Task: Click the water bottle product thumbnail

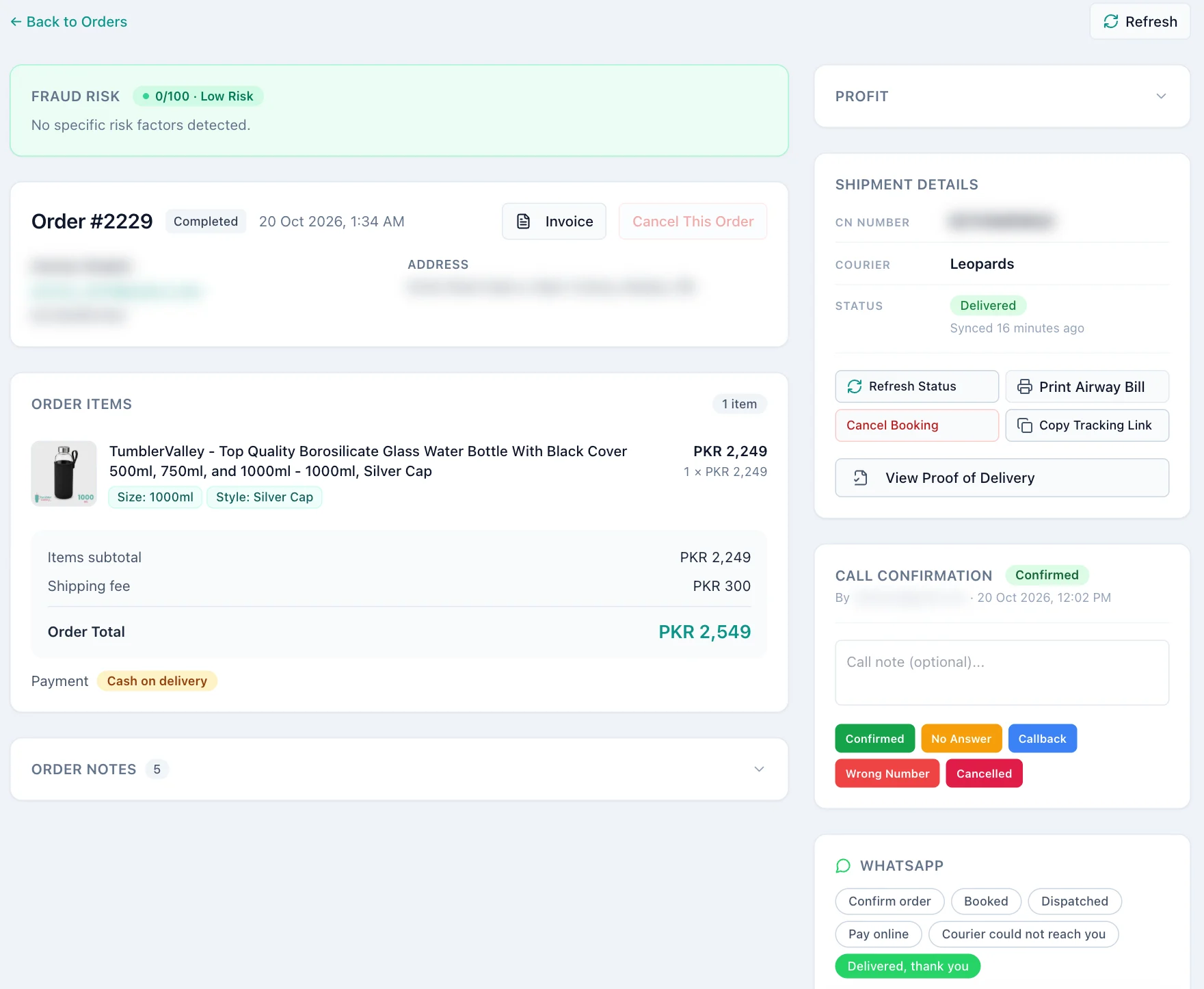Action: click(64, 473)
